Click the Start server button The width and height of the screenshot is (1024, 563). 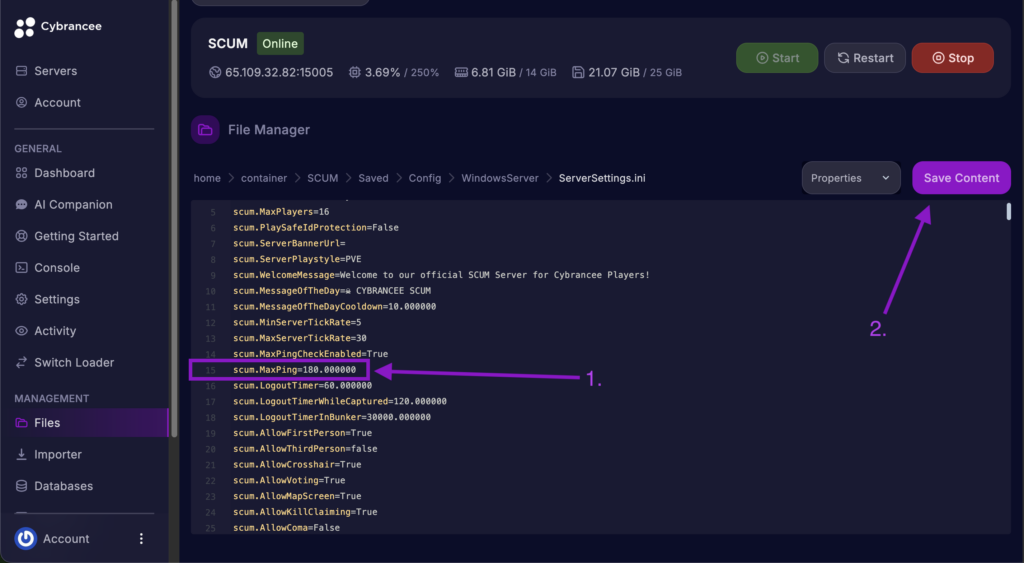click(777, 57)
